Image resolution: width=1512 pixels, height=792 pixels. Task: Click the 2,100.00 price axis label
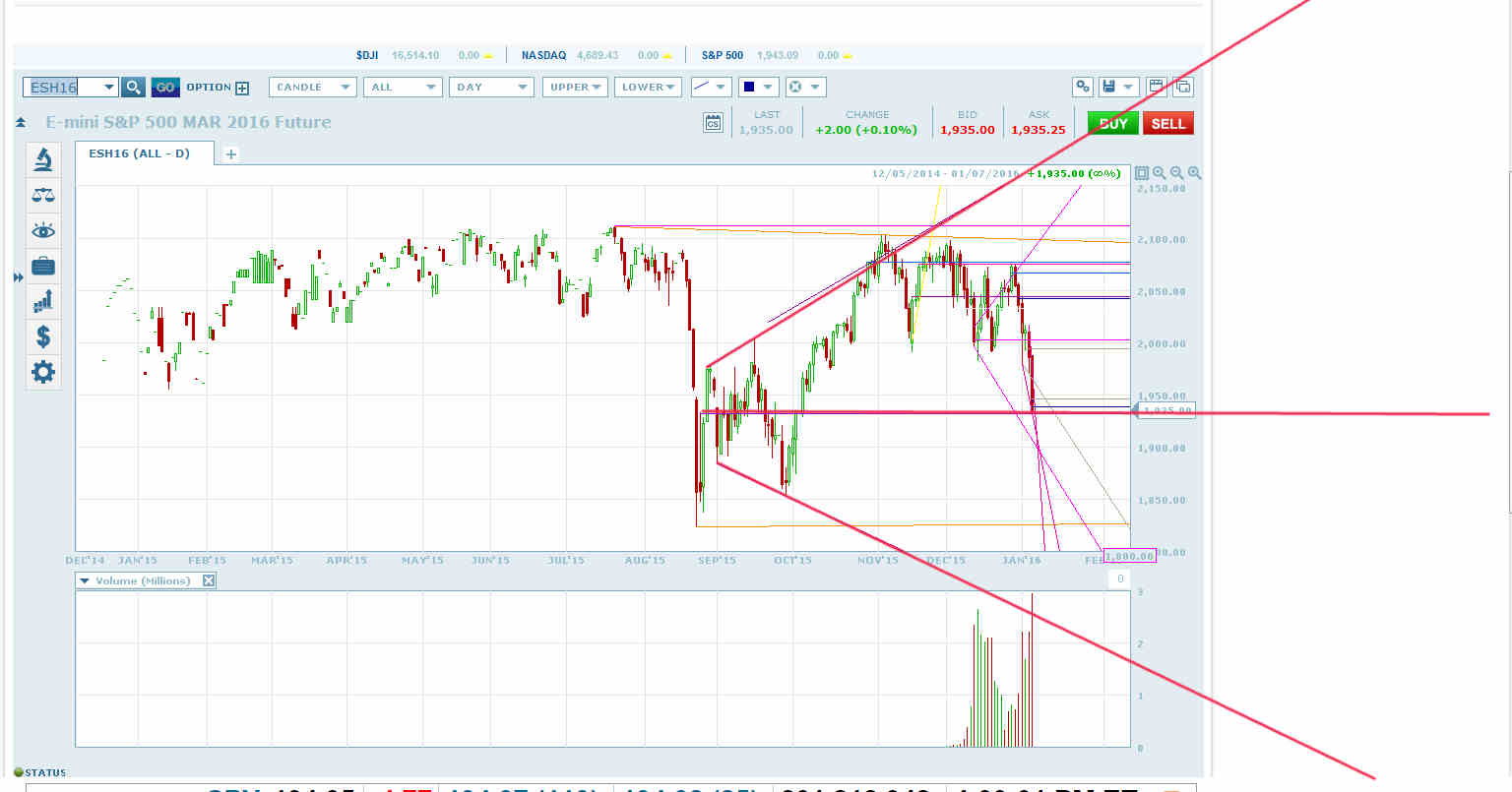1162,240
